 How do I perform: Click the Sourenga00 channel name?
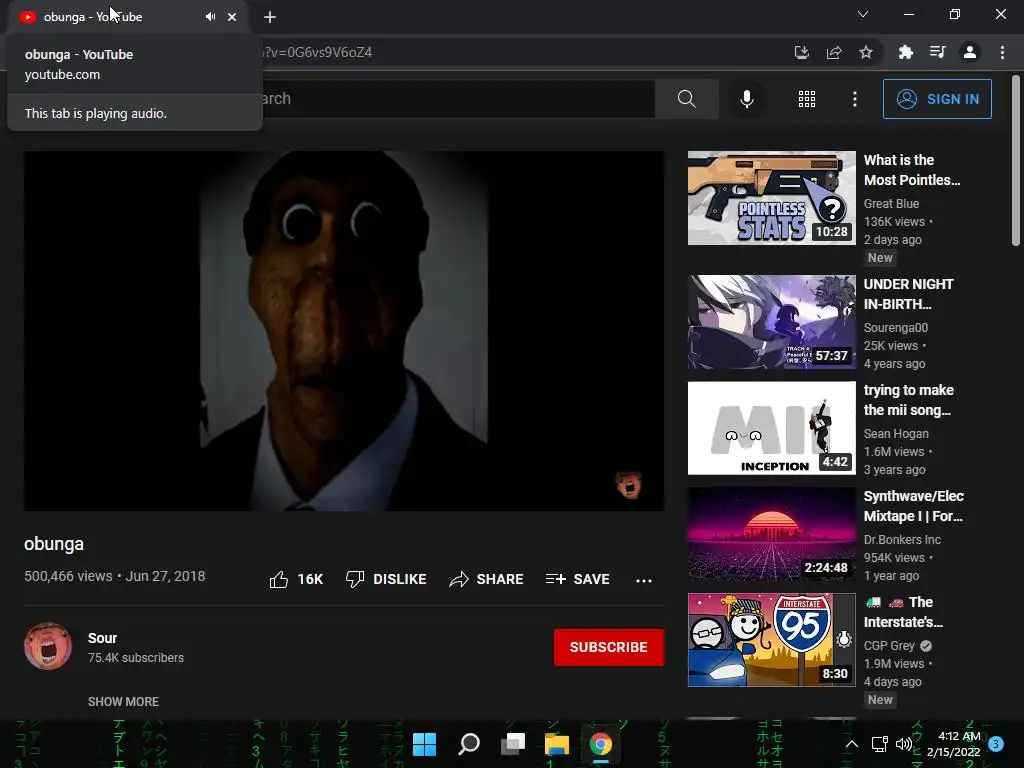[x=895, y=328]
